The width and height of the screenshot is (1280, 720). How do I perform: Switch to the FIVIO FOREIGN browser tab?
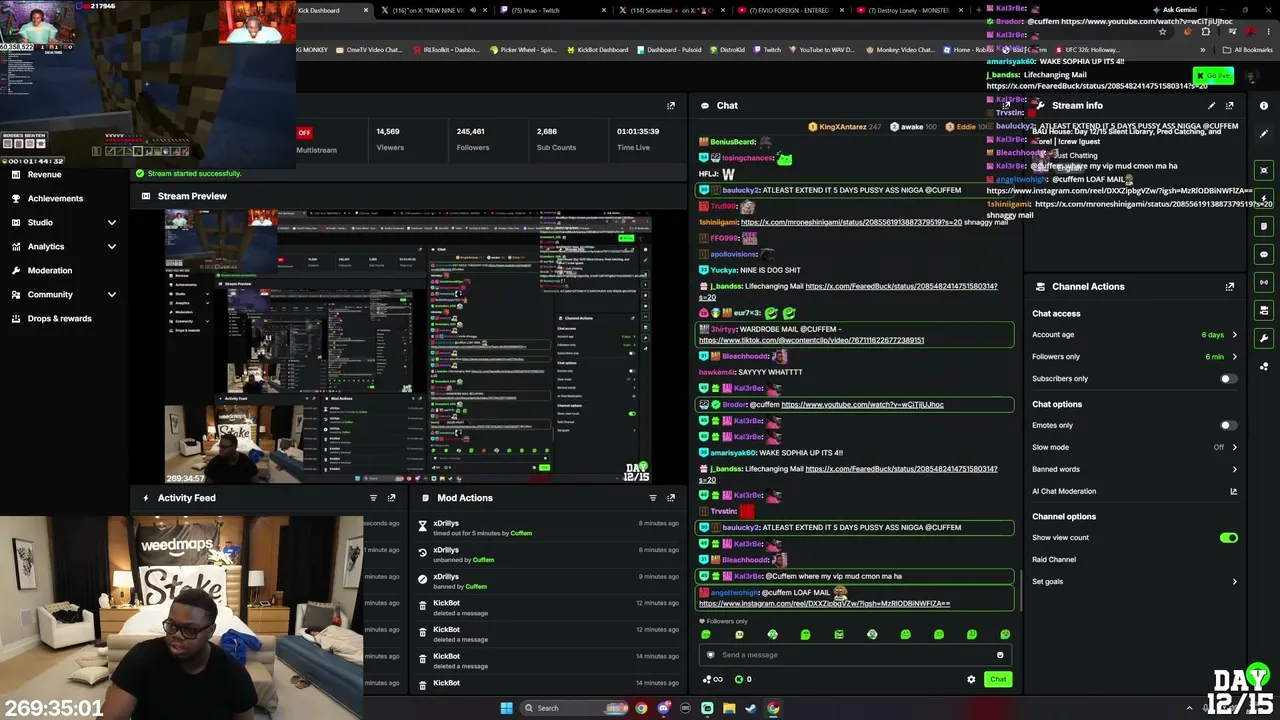pyautogui.click(x=788, y=10)
